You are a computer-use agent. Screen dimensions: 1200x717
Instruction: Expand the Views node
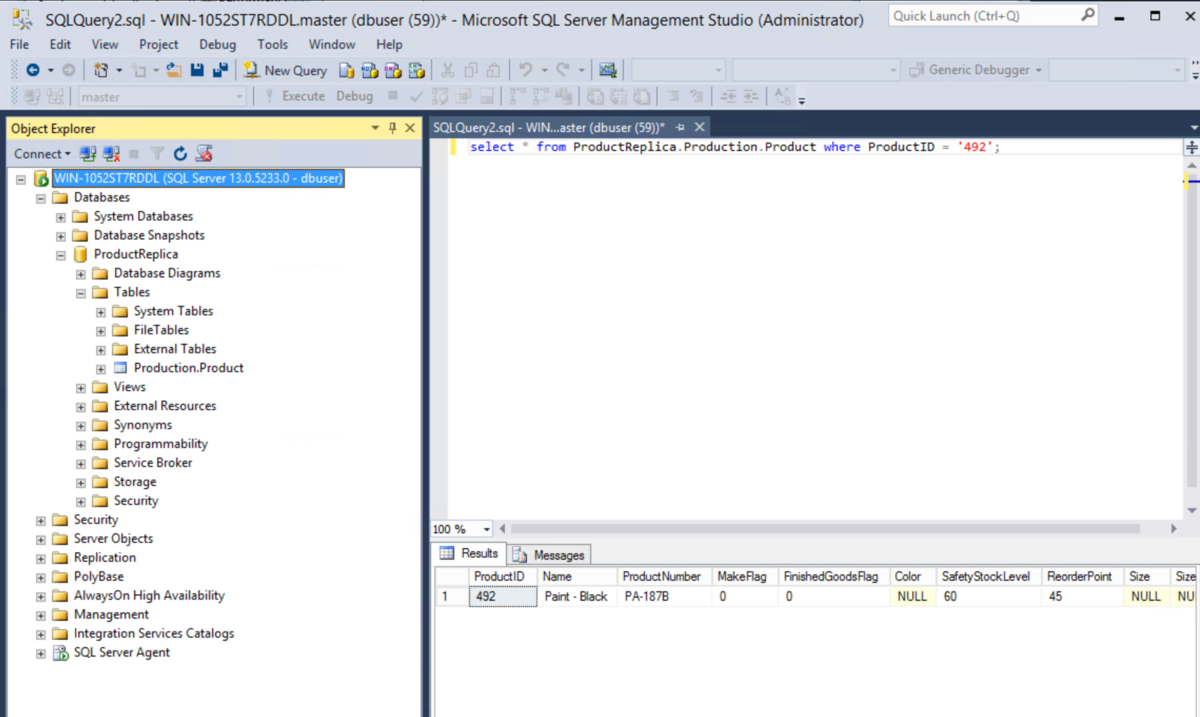coord(81,388)
